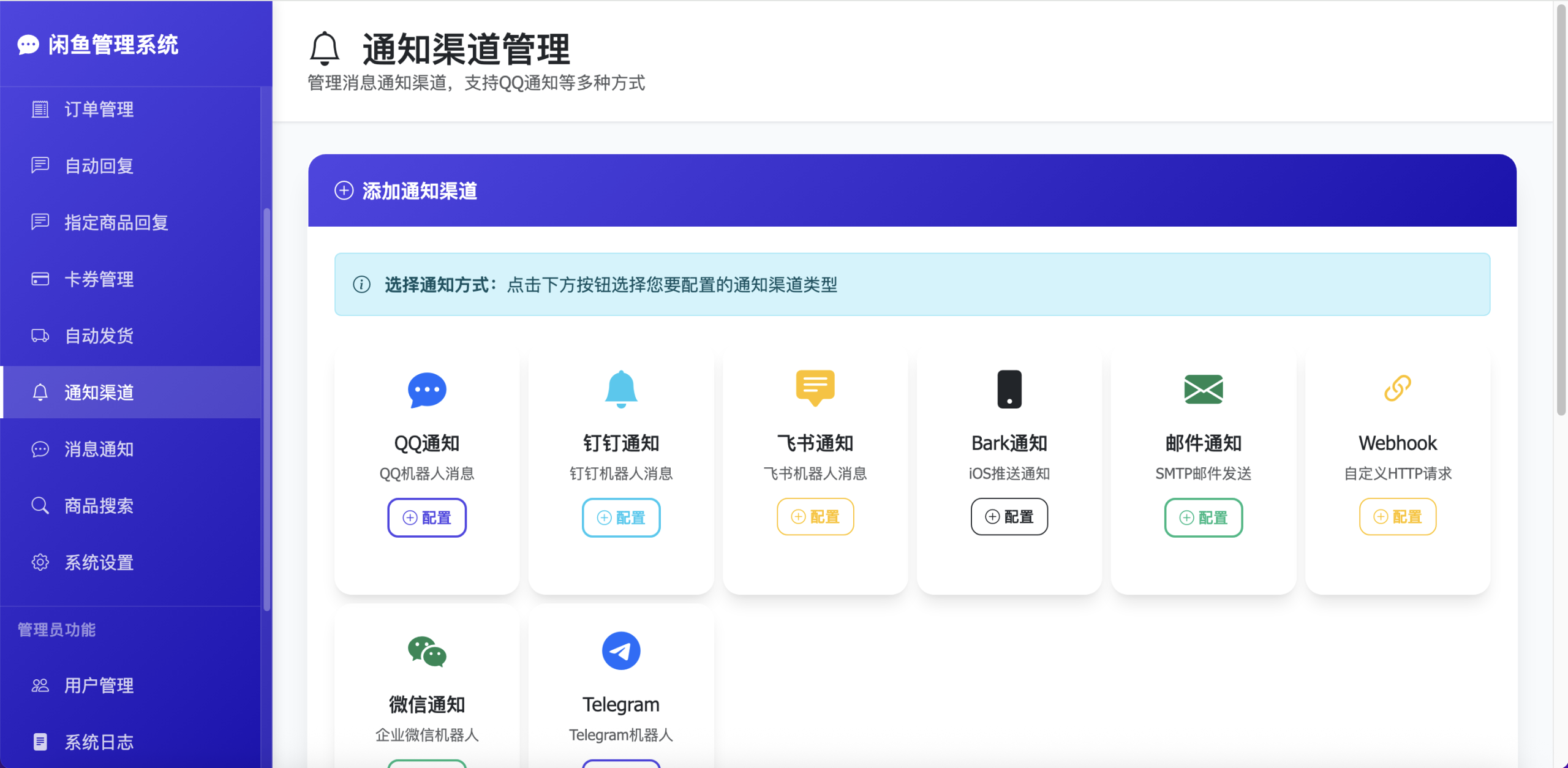
Task: Configure the Bark通知 channel
Action: (x=1009, y=517)
